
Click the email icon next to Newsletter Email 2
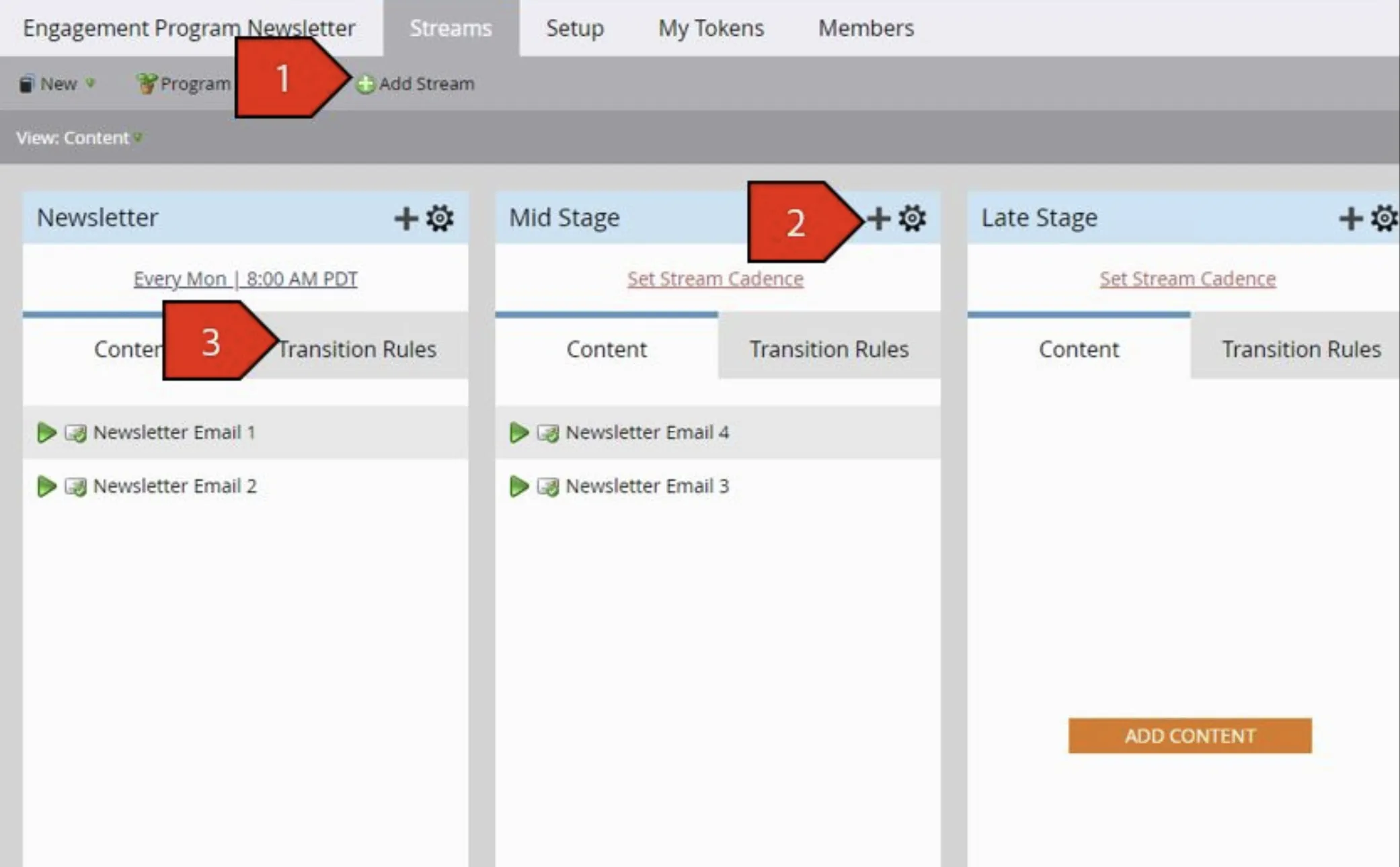coord(75,487)
